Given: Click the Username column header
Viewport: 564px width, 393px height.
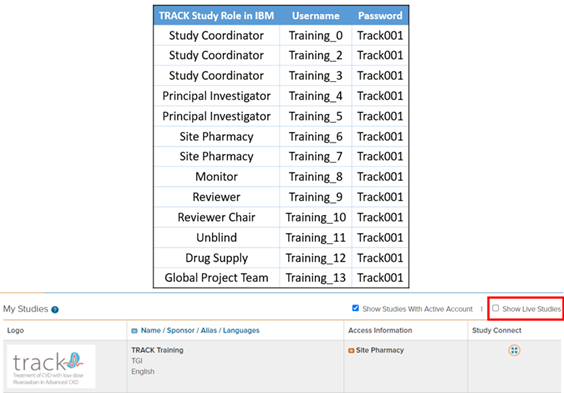Looking at the screenshot, I should pos(315,16).
